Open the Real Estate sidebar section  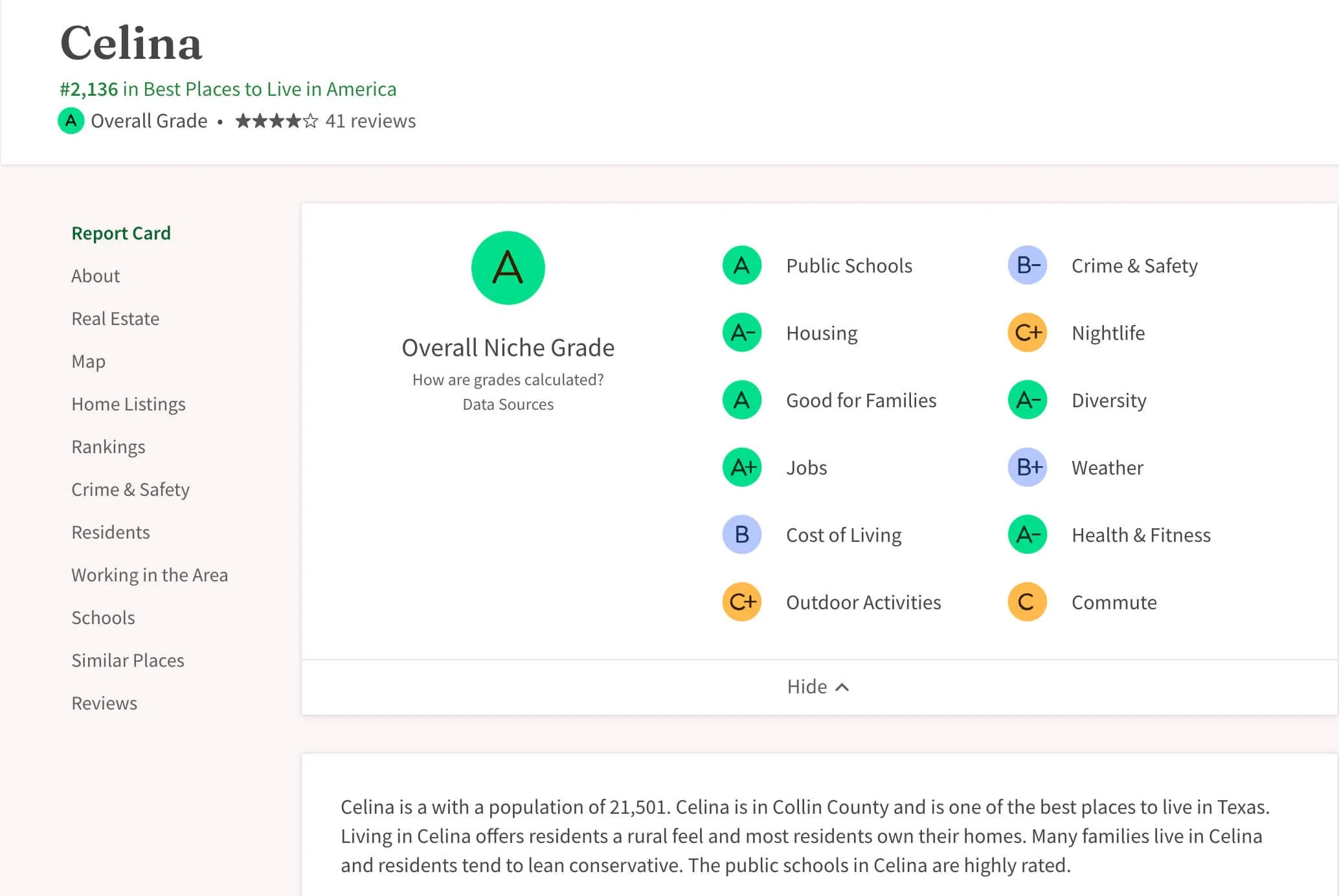[115, 319]
